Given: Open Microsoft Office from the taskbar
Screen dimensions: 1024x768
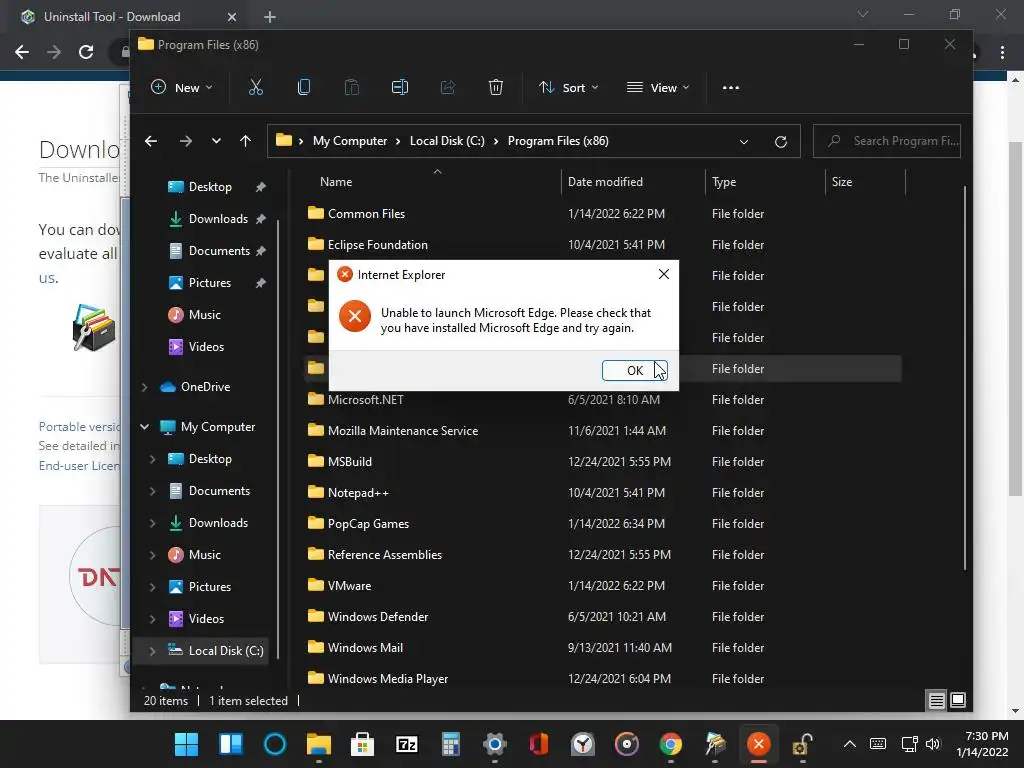Looking at the screenshot, I should click(x=539, y=744).
